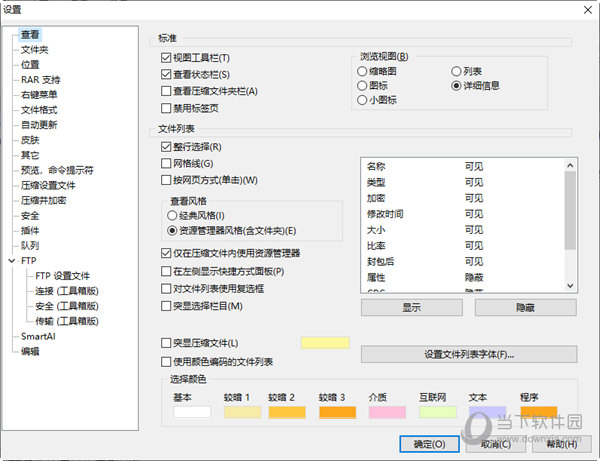
Task: Enable 网格线(G) checkbox
Action: click(x=166, y=163)
